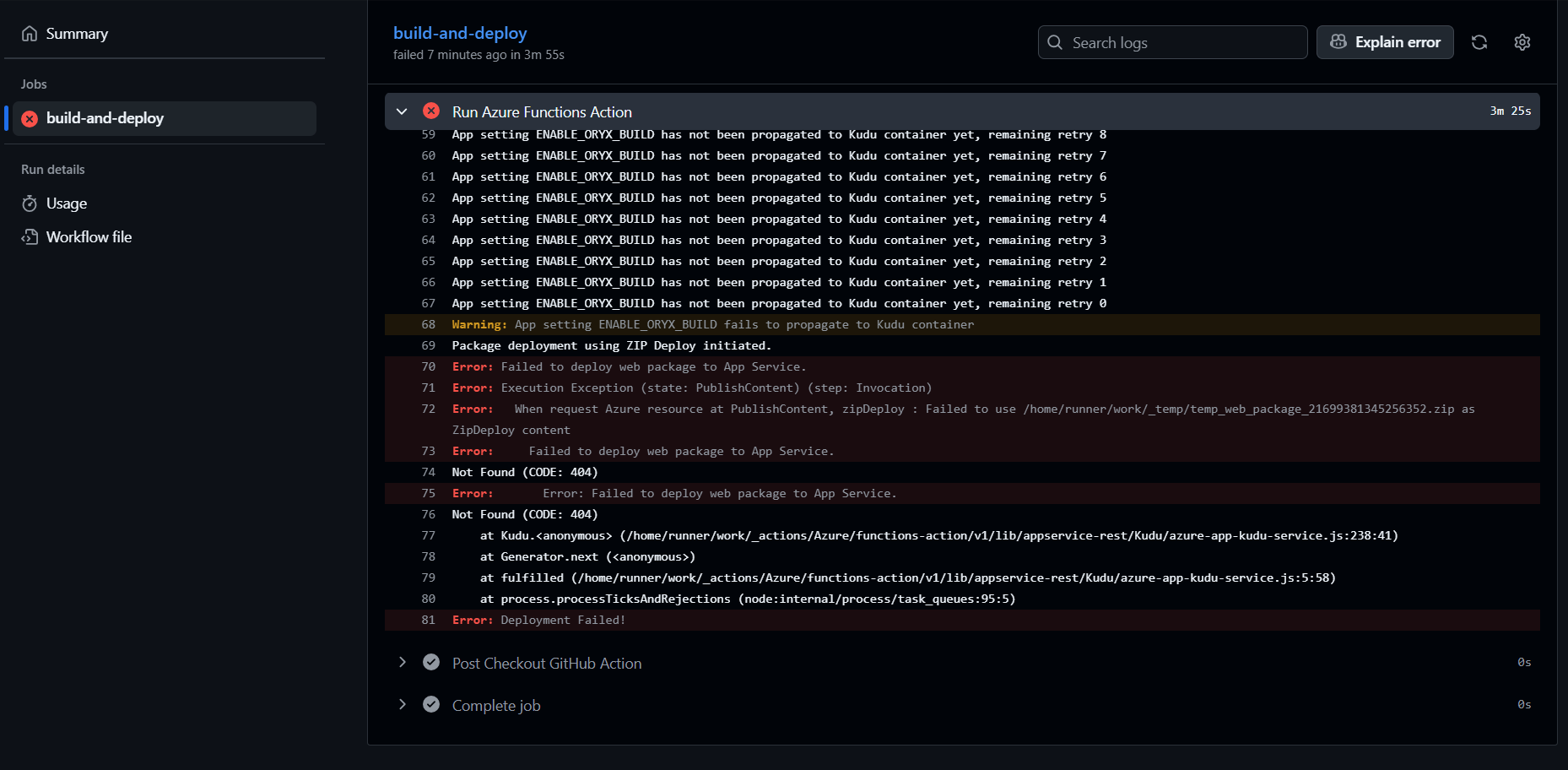The height and width of the screenshot is (770, 1568).
Task: Click line number 70 in the error log
Action: pyautogui.click(x=428, y=366)
